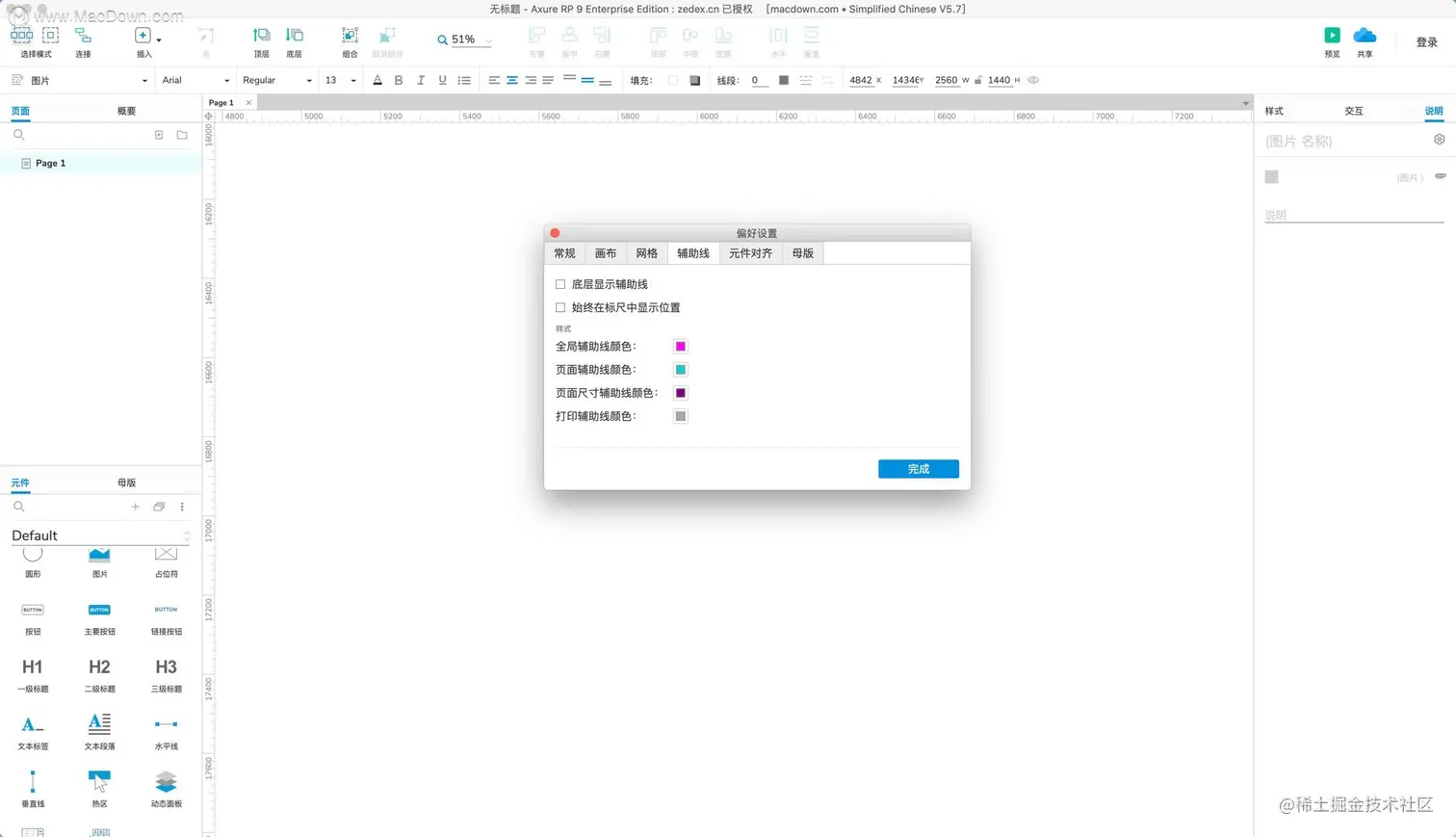Open the font size 13 dropdown
Screen dimensions: 1456x837
coord(339,80)
